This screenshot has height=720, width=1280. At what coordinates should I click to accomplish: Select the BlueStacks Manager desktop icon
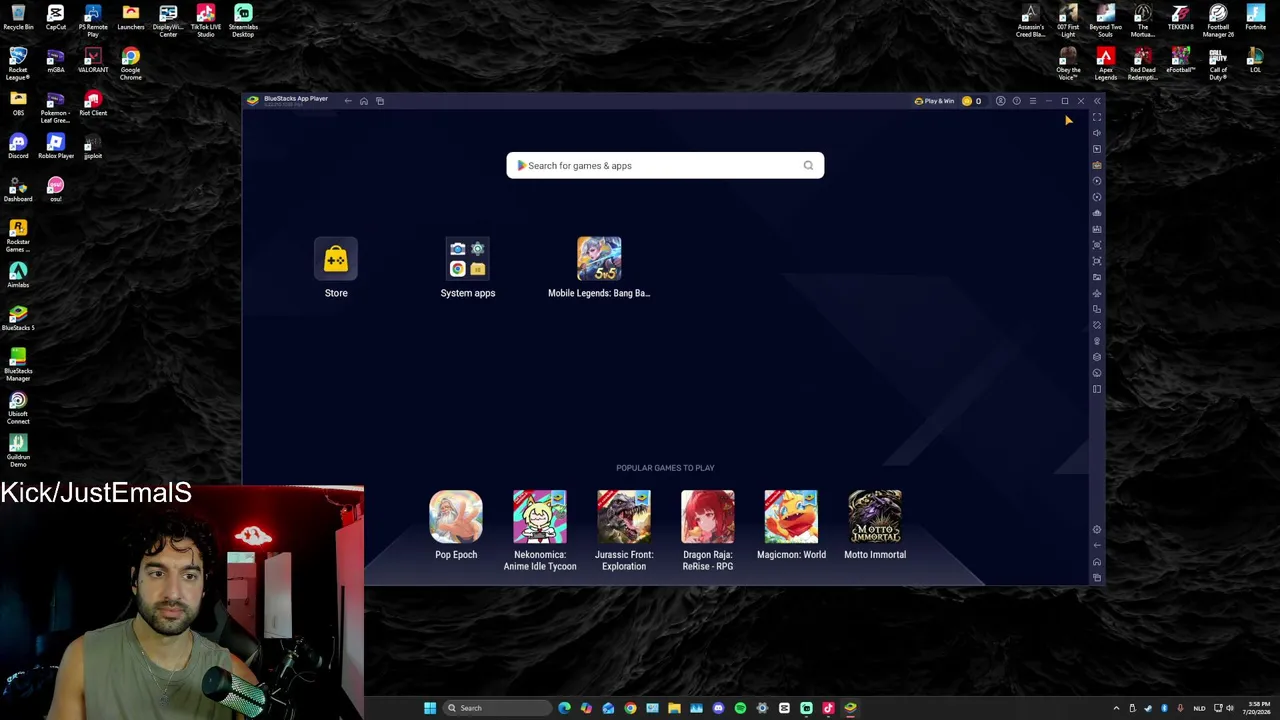tap(18, 365)
